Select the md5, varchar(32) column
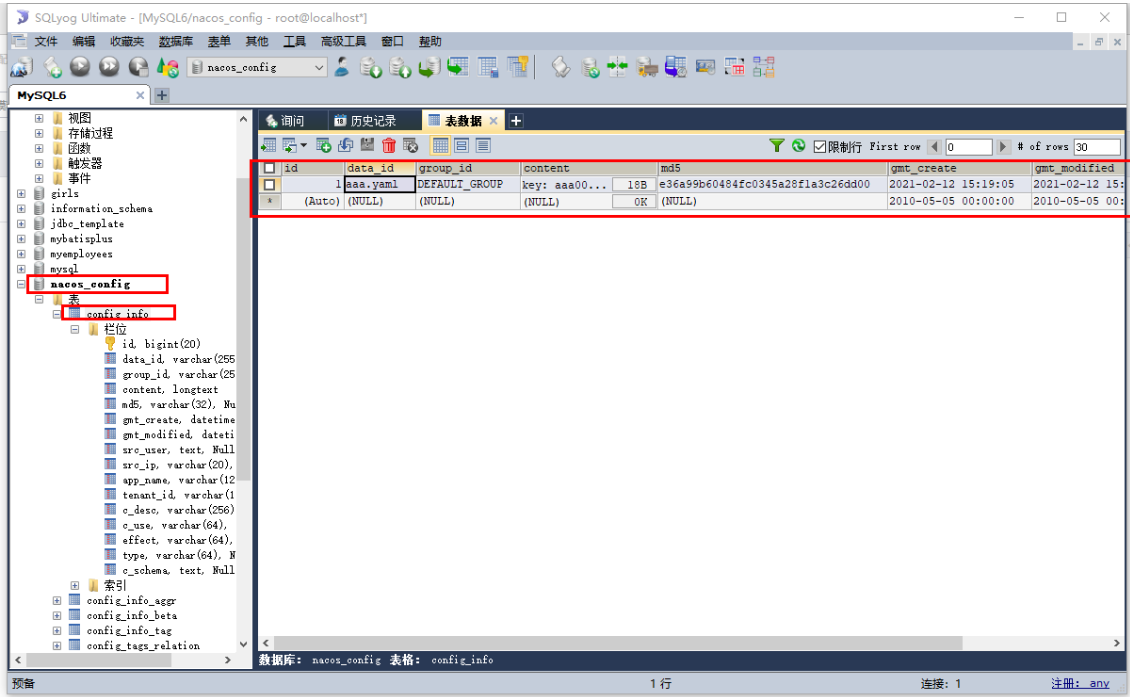Screen dimensions: 1130x697 click(178, 404)
